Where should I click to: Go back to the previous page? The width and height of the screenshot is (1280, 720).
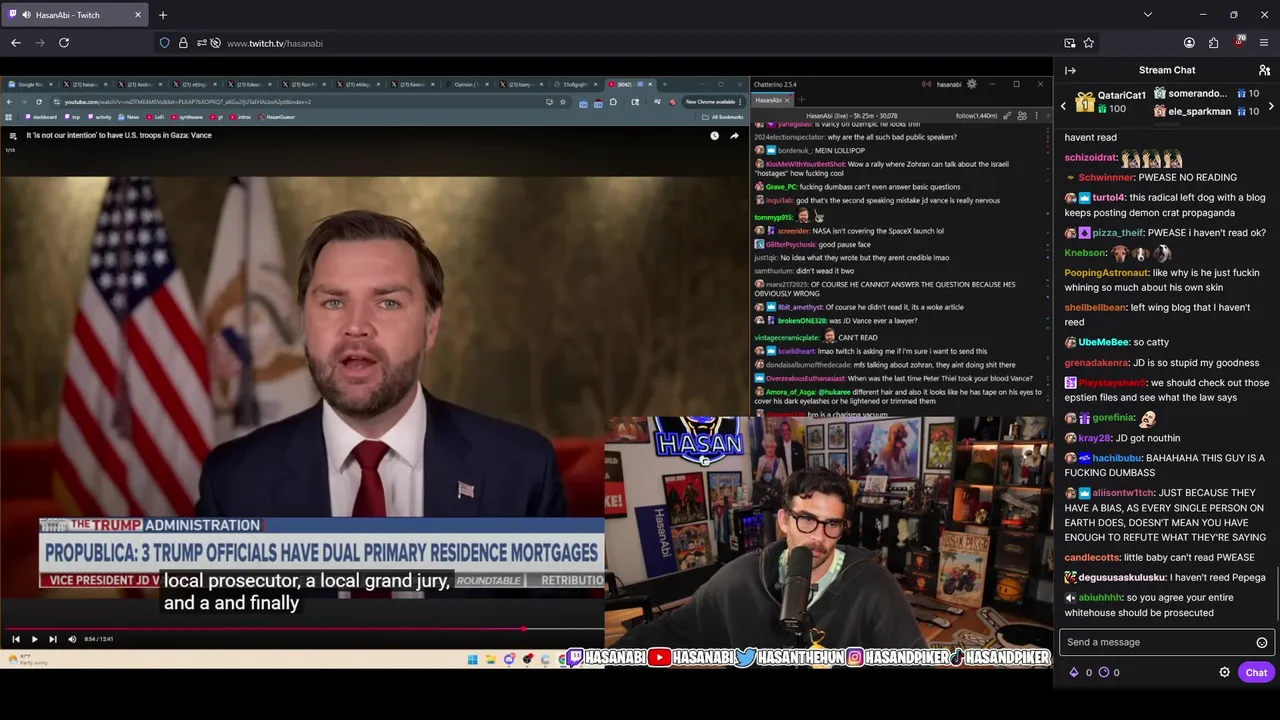tap(16, 43)
